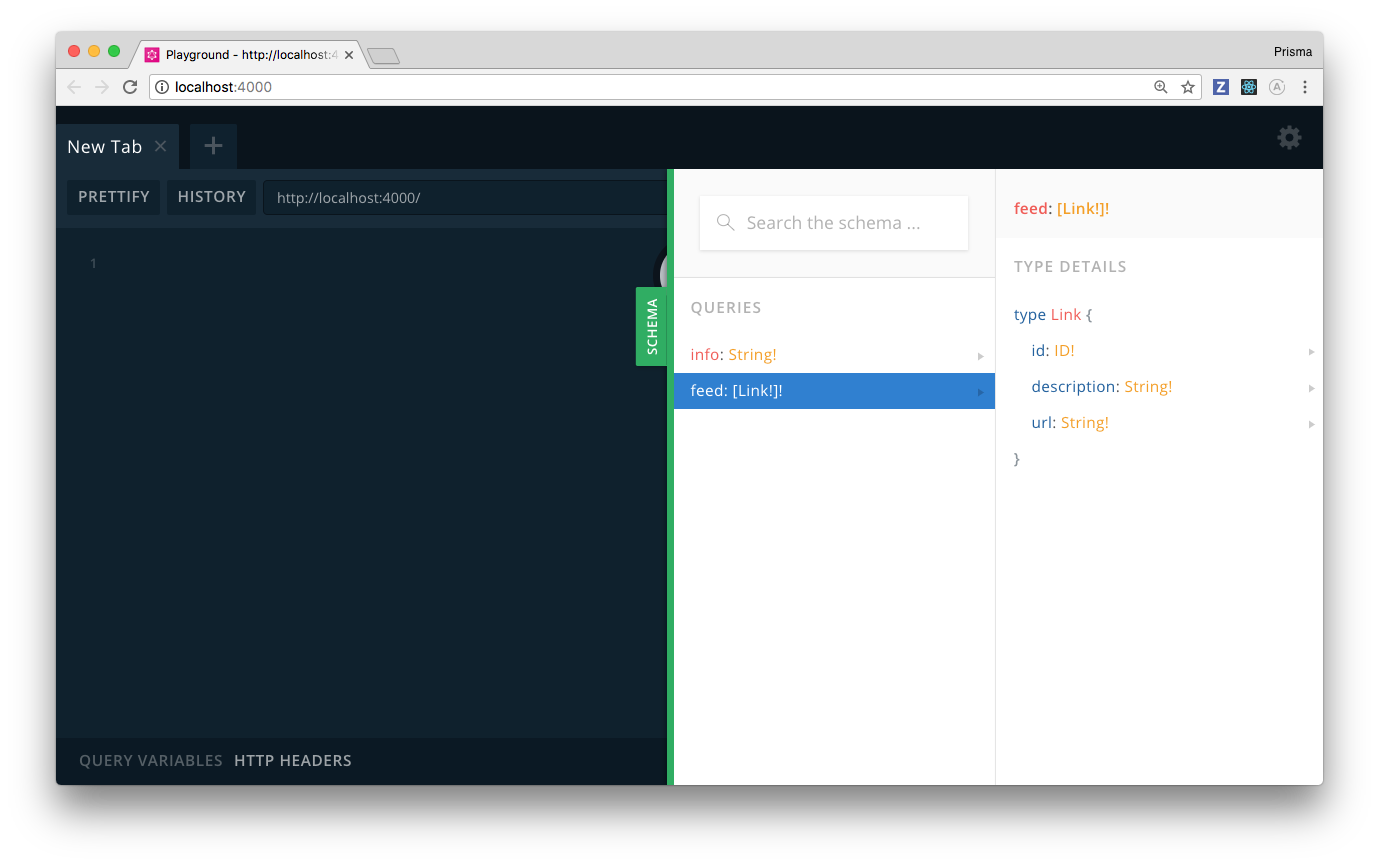1379x865 pixels.
Task: Switch to the HTTP HEADERS tab
Action: pyautogui.click(x=293, y=761)
